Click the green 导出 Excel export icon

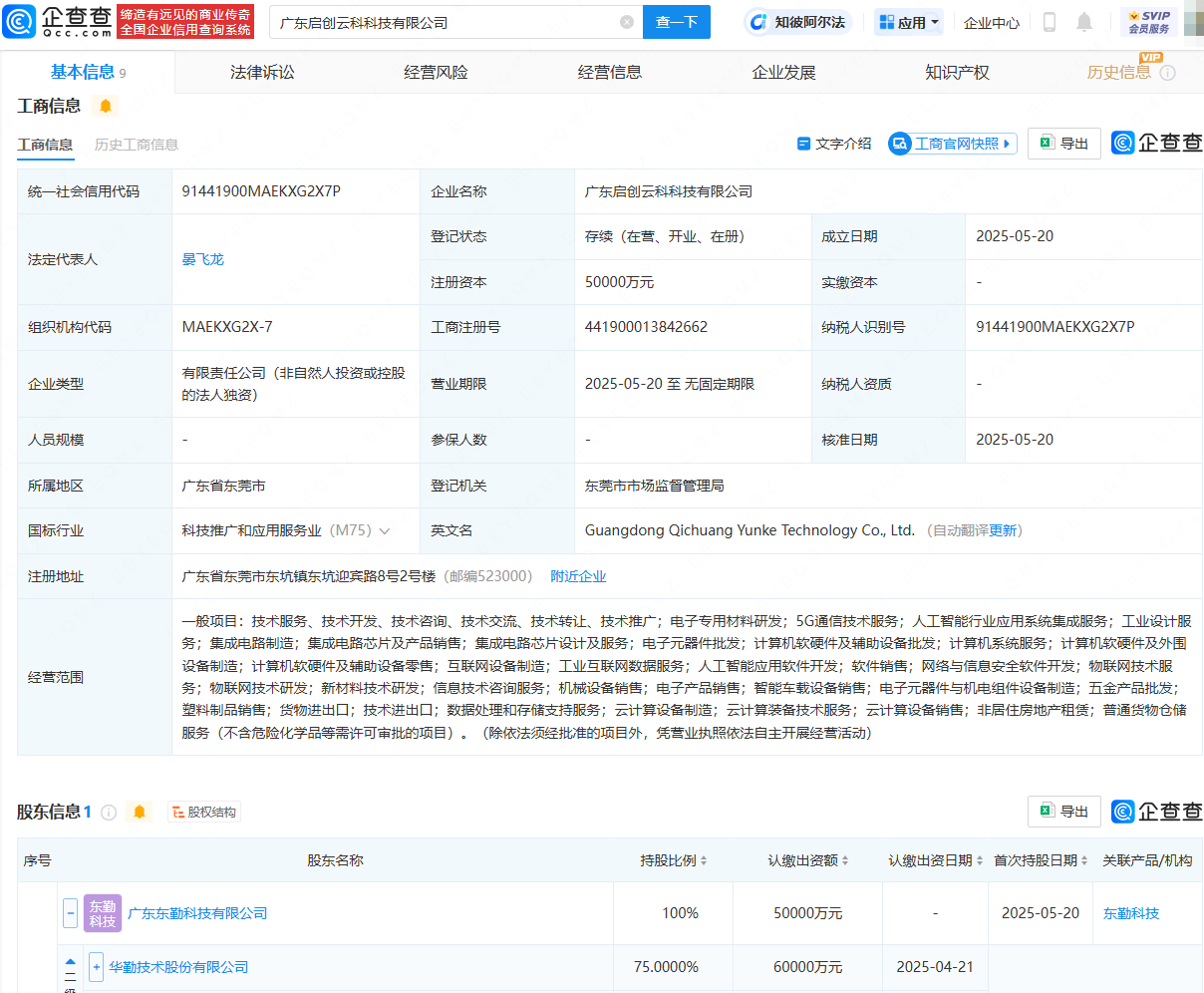1046,143
